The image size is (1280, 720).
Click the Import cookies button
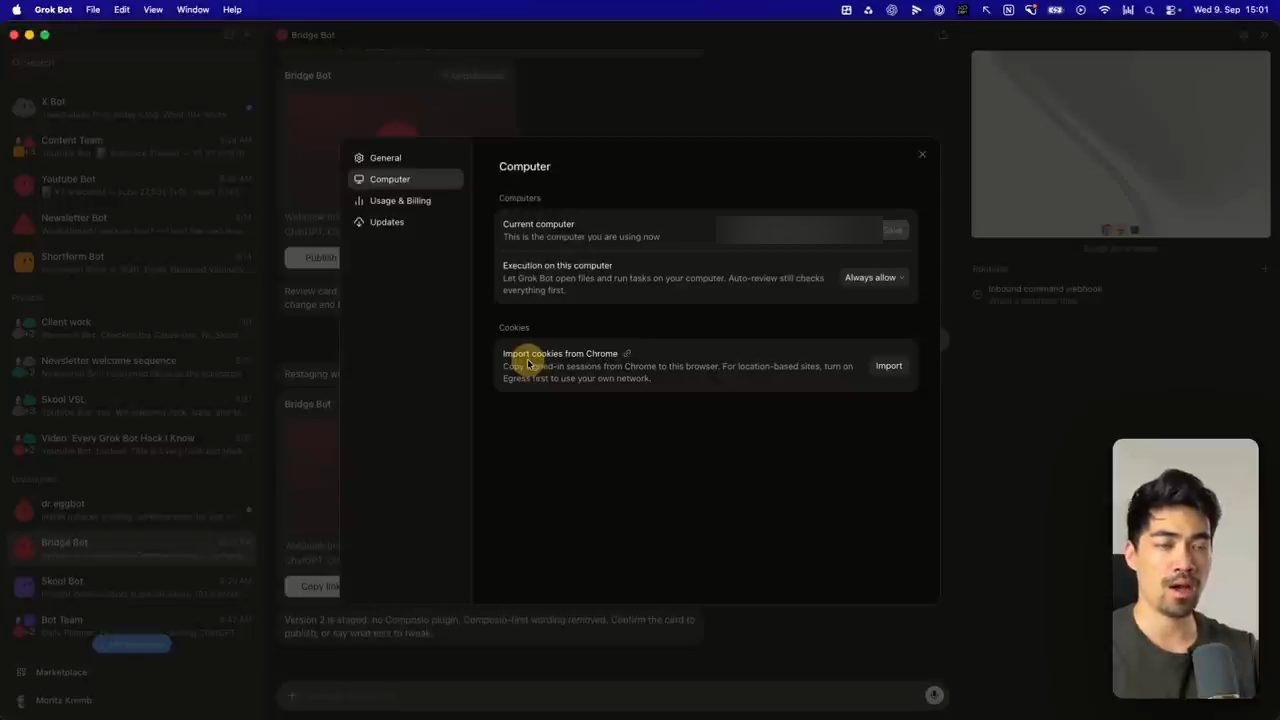[889, 366]
